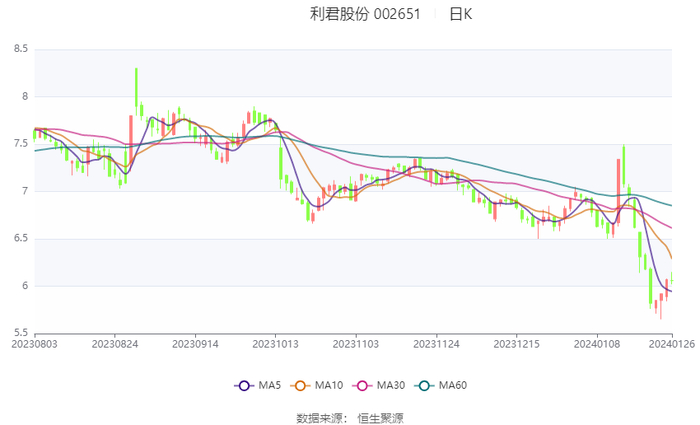The width and height of the screenshot is (700, 425).
Task: Select the 日K label in the title
Action: pyautogui.click(x=460, y=14)
